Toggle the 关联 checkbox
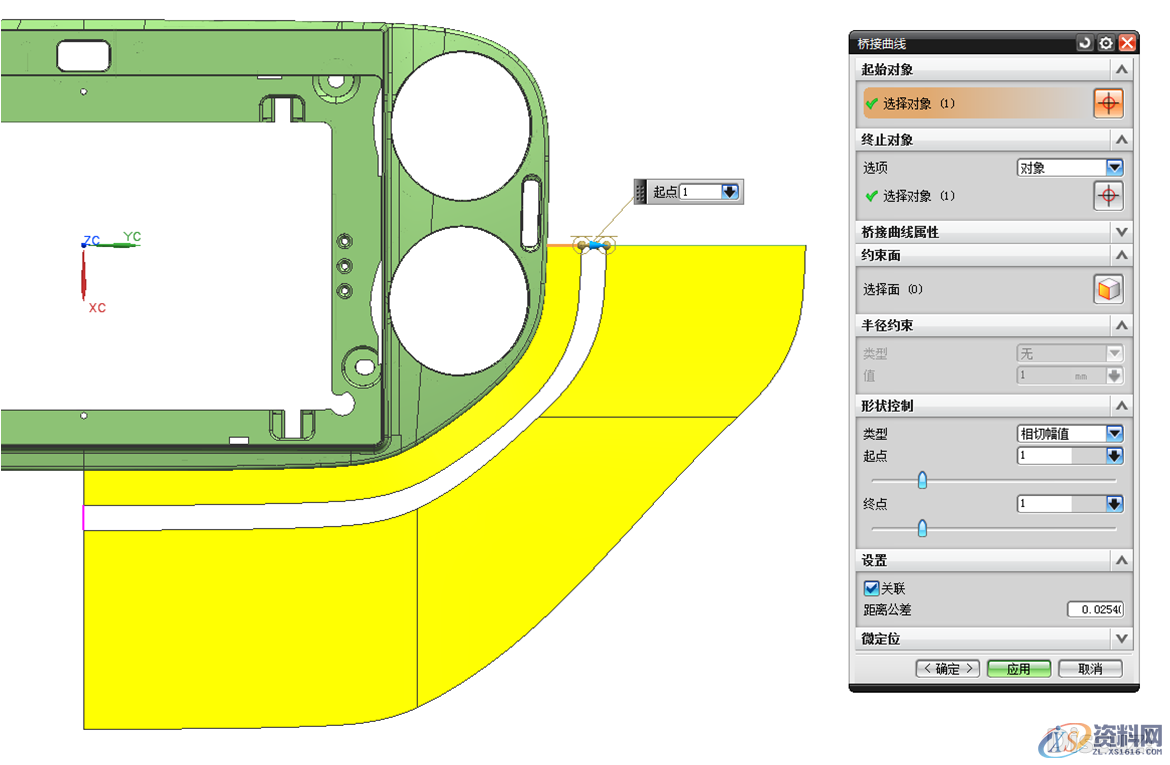1170x765 pixels. click(871, 589)
